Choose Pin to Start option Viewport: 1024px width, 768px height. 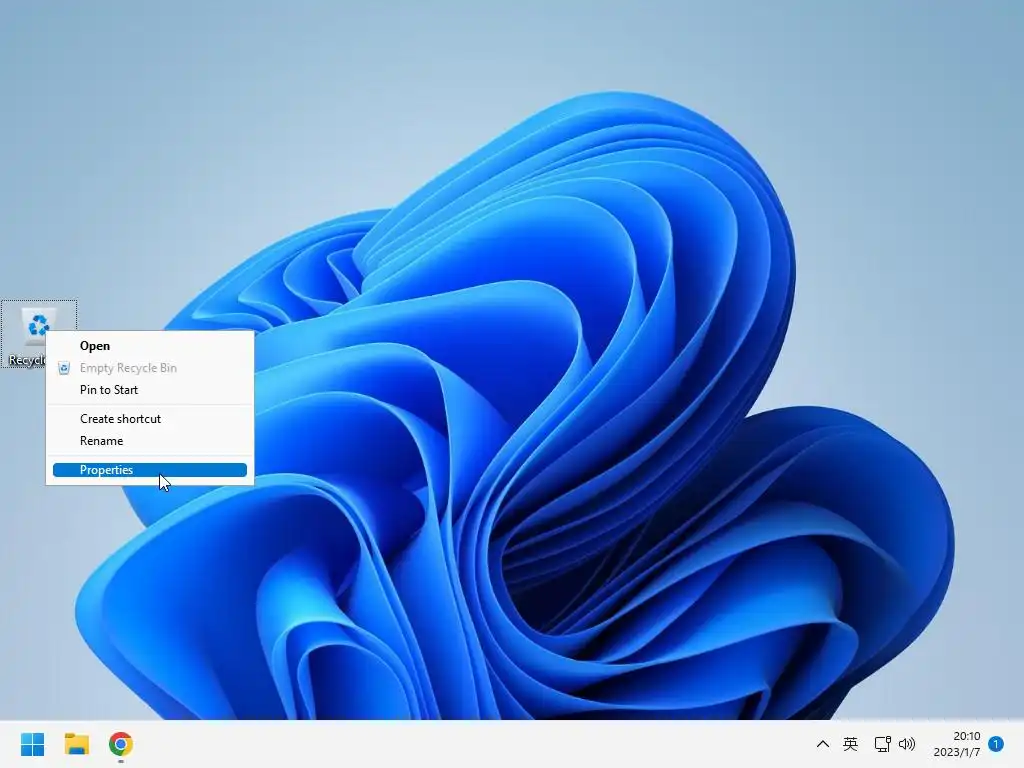pyautogui.click(x=150, y=390)
